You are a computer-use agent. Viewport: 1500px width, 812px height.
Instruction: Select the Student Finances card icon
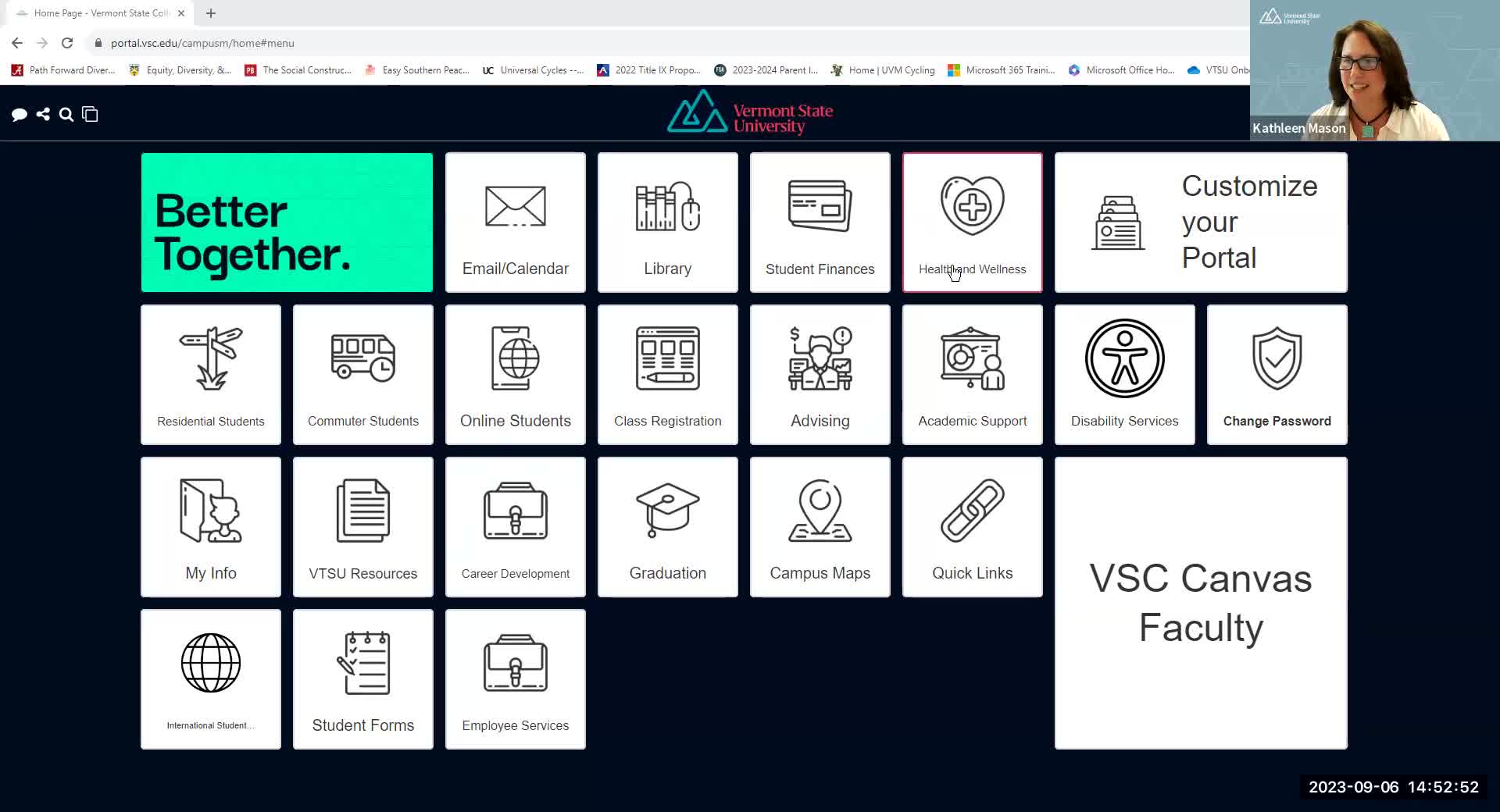pyautogui.click(x=820, y=206)
